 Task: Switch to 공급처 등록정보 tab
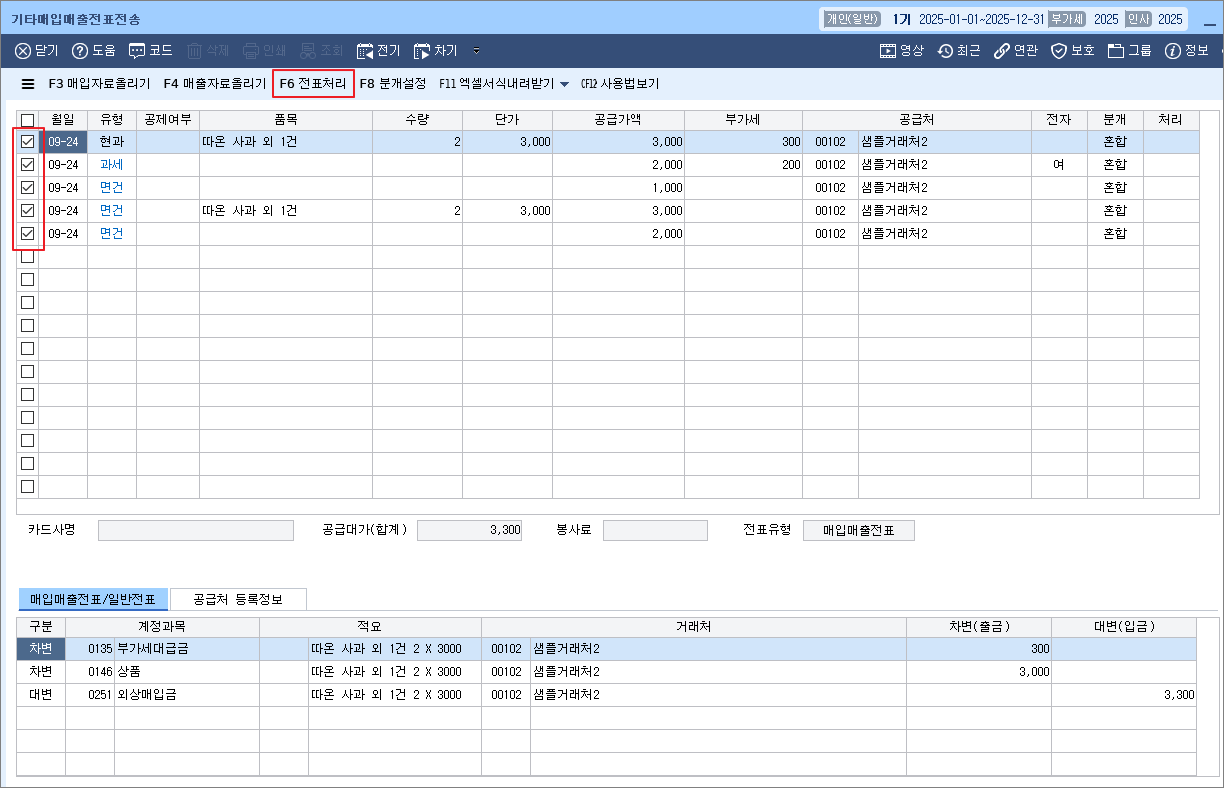[238, 599]
